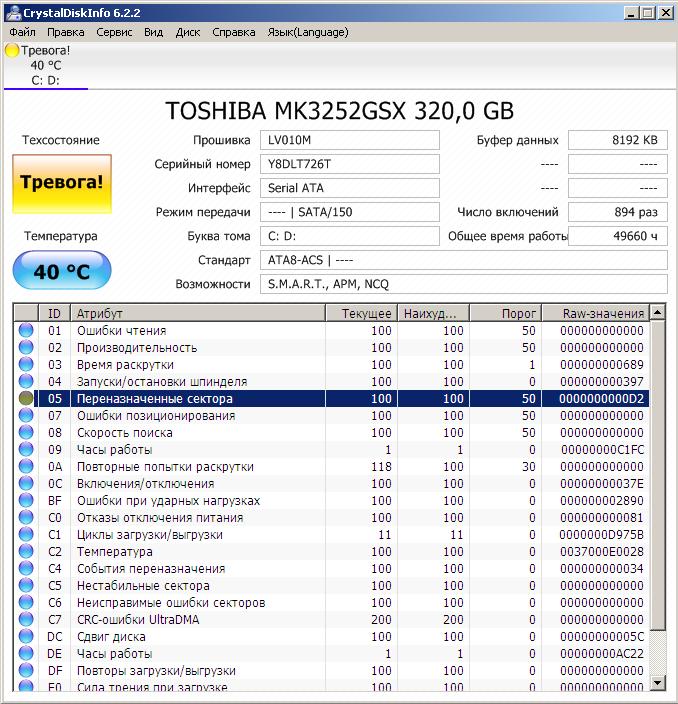Click status orb for C6 Неисправимые ошибки секторов

click(26, 603)
